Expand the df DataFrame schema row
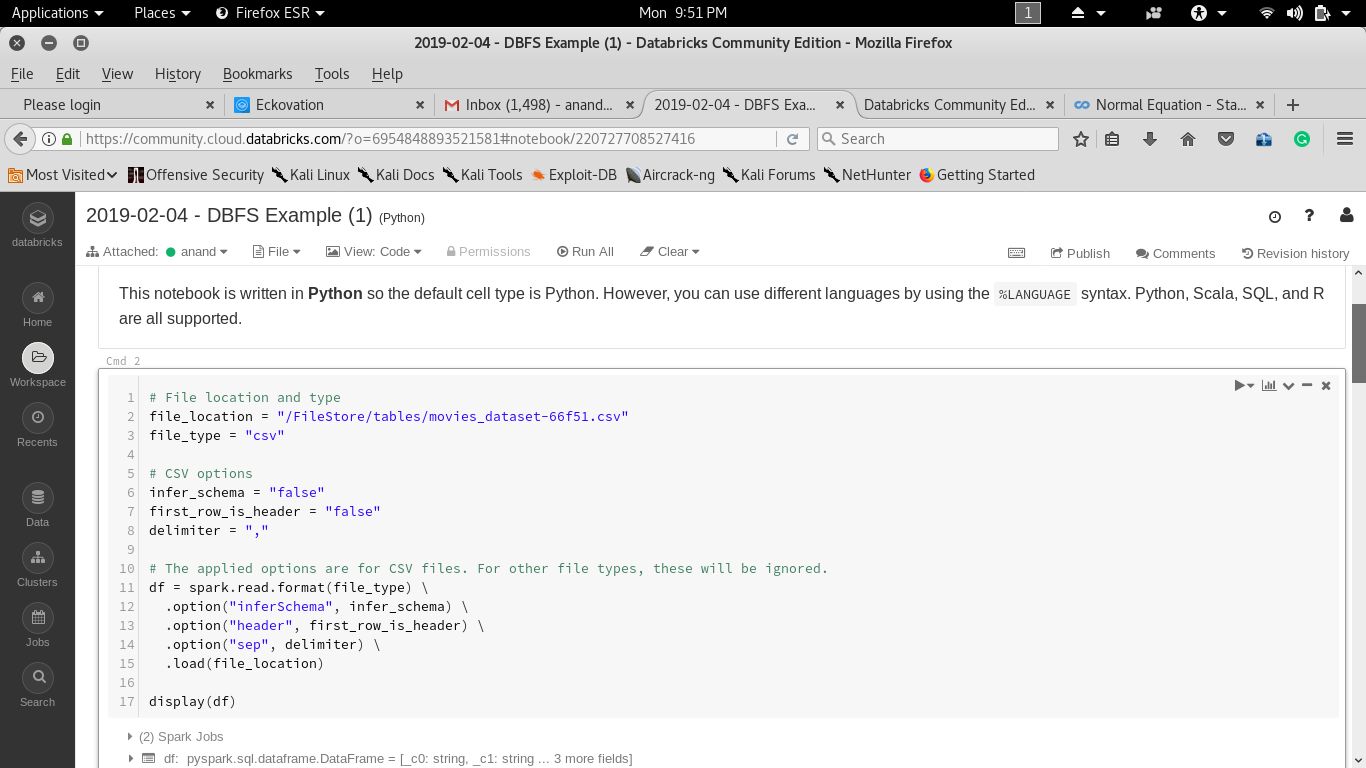The image size is (1366, 768). click(x=130, y=759)
